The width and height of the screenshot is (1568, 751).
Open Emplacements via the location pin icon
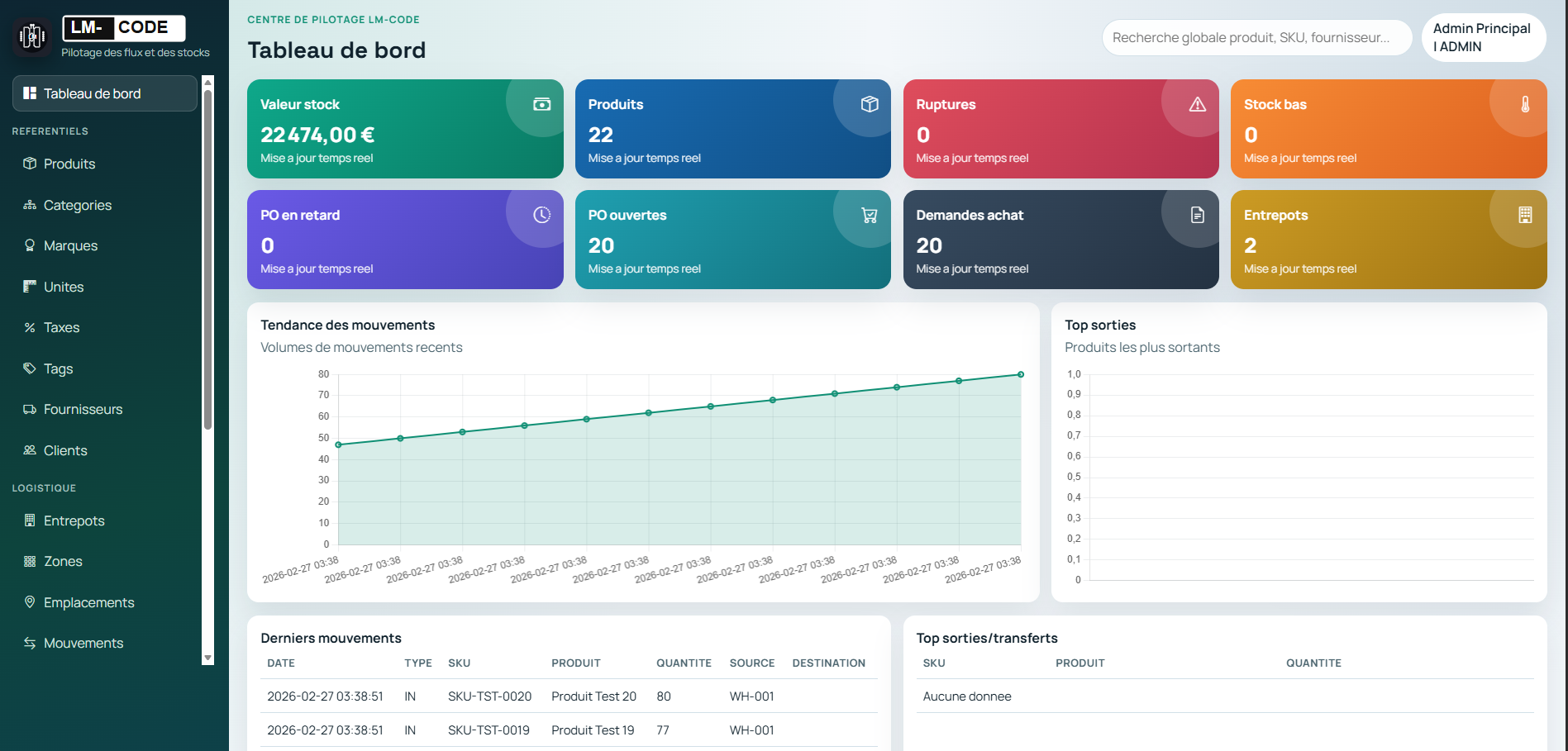(30, 602)
